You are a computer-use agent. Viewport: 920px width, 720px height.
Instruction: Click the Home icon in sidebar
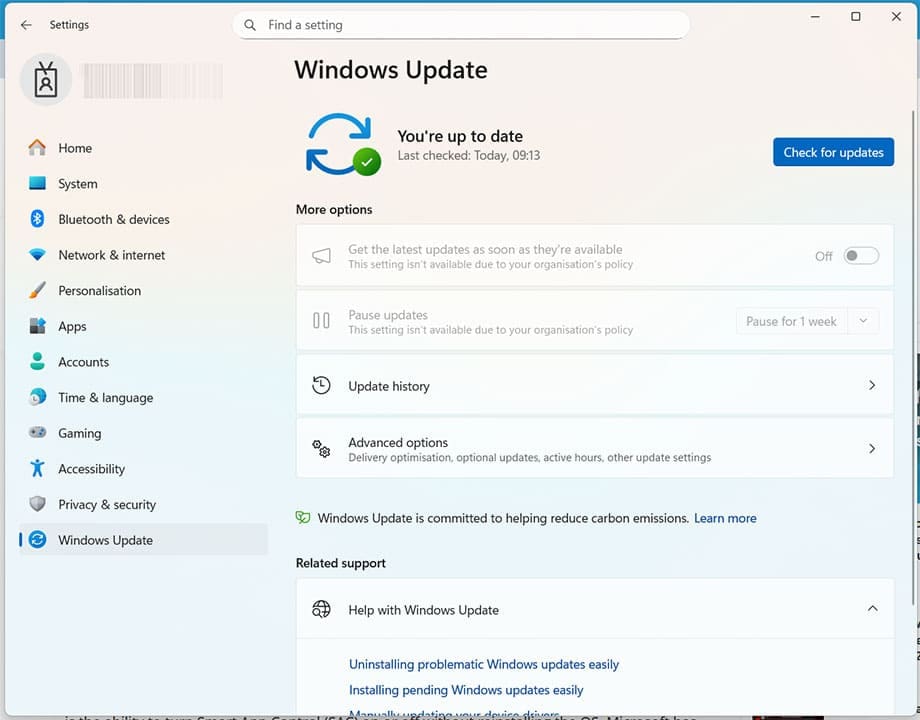point(37,148)
